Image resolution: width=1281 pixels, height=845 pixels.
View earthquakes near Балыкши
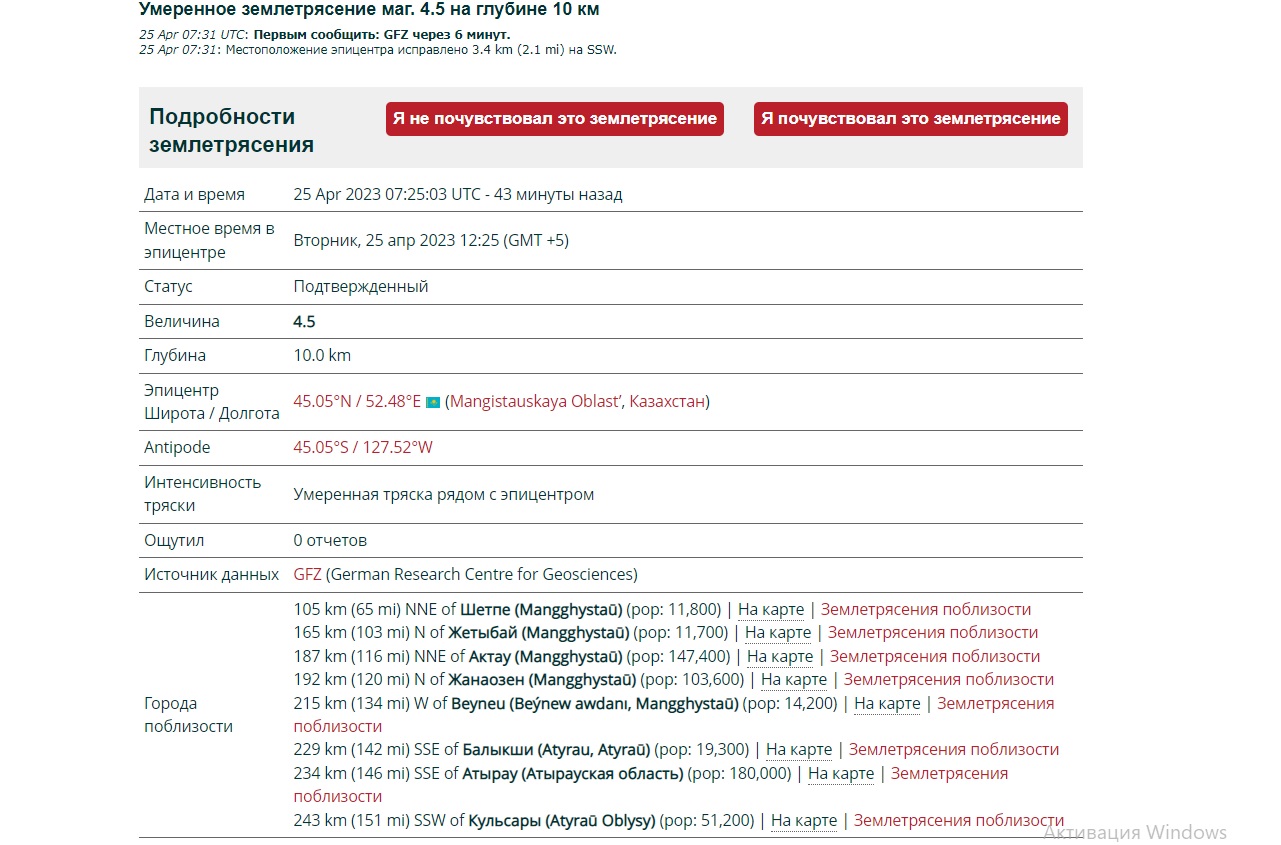[953, 749]
